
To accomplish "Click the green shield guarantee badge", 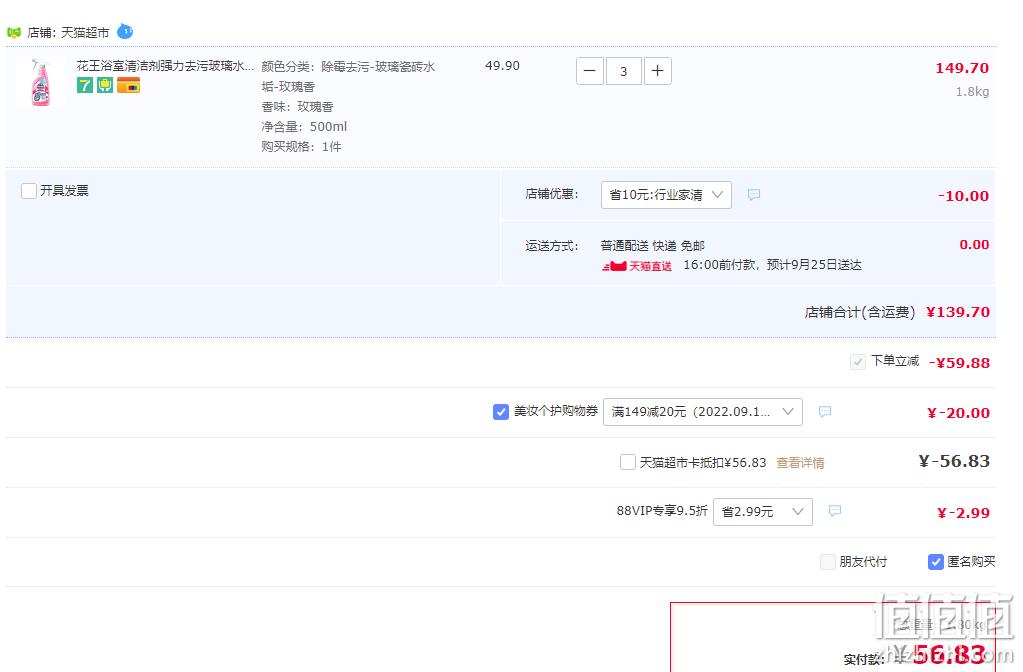I will click(105, 85).
